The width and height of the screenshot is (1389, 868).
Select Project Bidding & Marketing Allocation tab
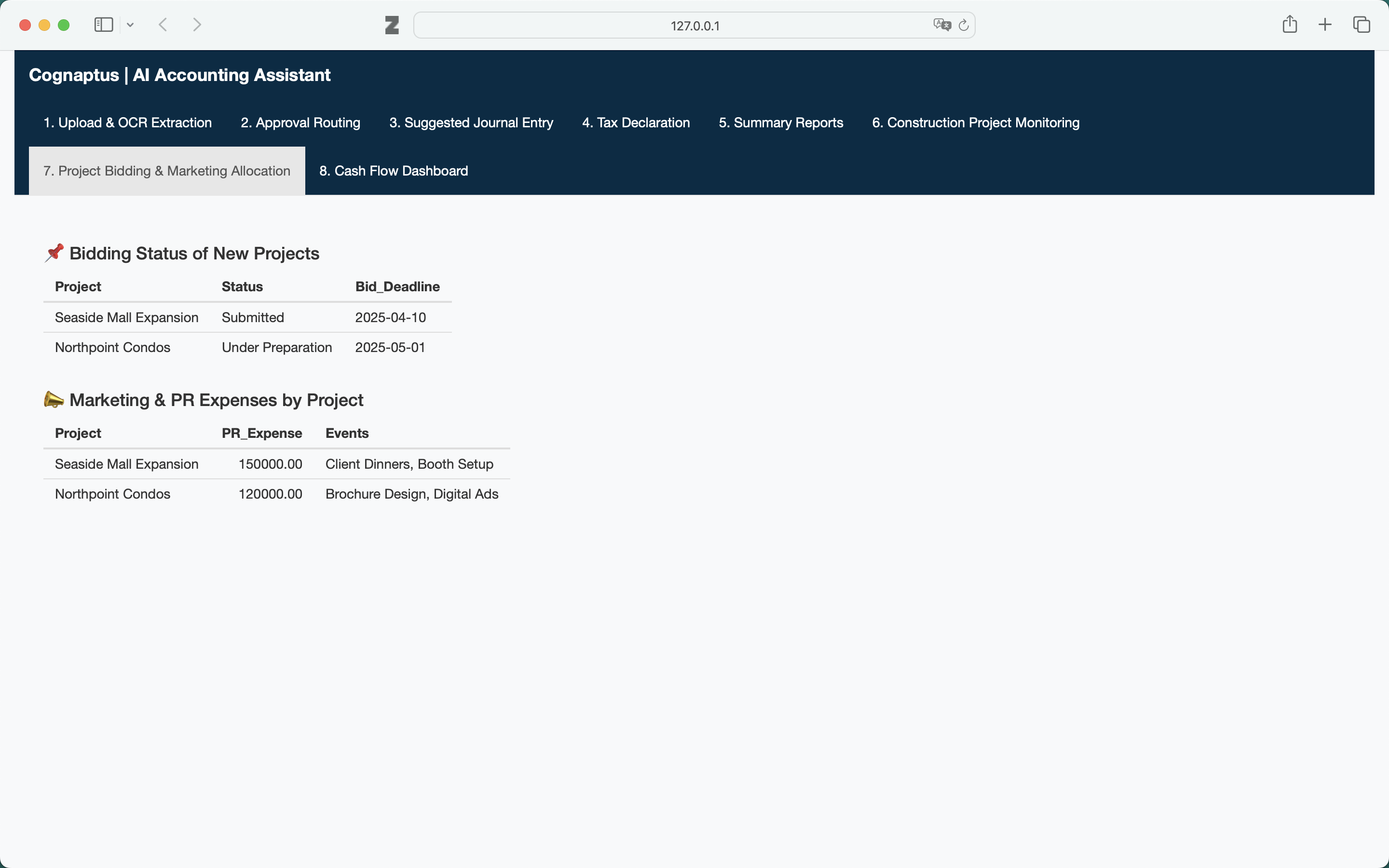coord(167,171)
